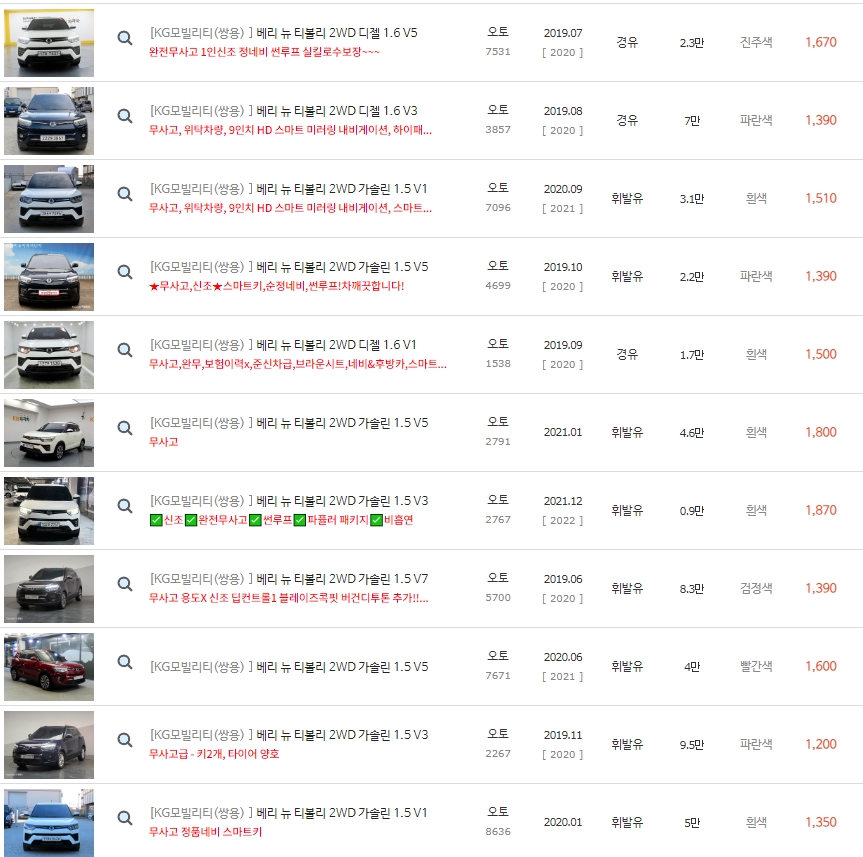Open the showroom car thumbnail for the 1,800 listing
Screen dimensions: 863x857
[x=49, y=433]
